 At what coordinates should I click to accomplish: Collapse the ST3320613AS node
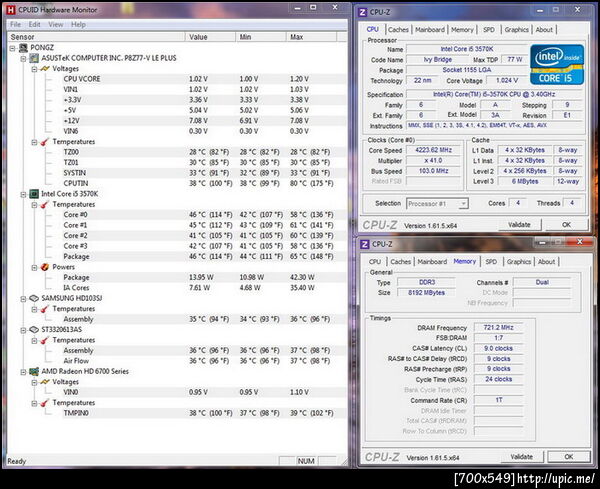[23, 330]
